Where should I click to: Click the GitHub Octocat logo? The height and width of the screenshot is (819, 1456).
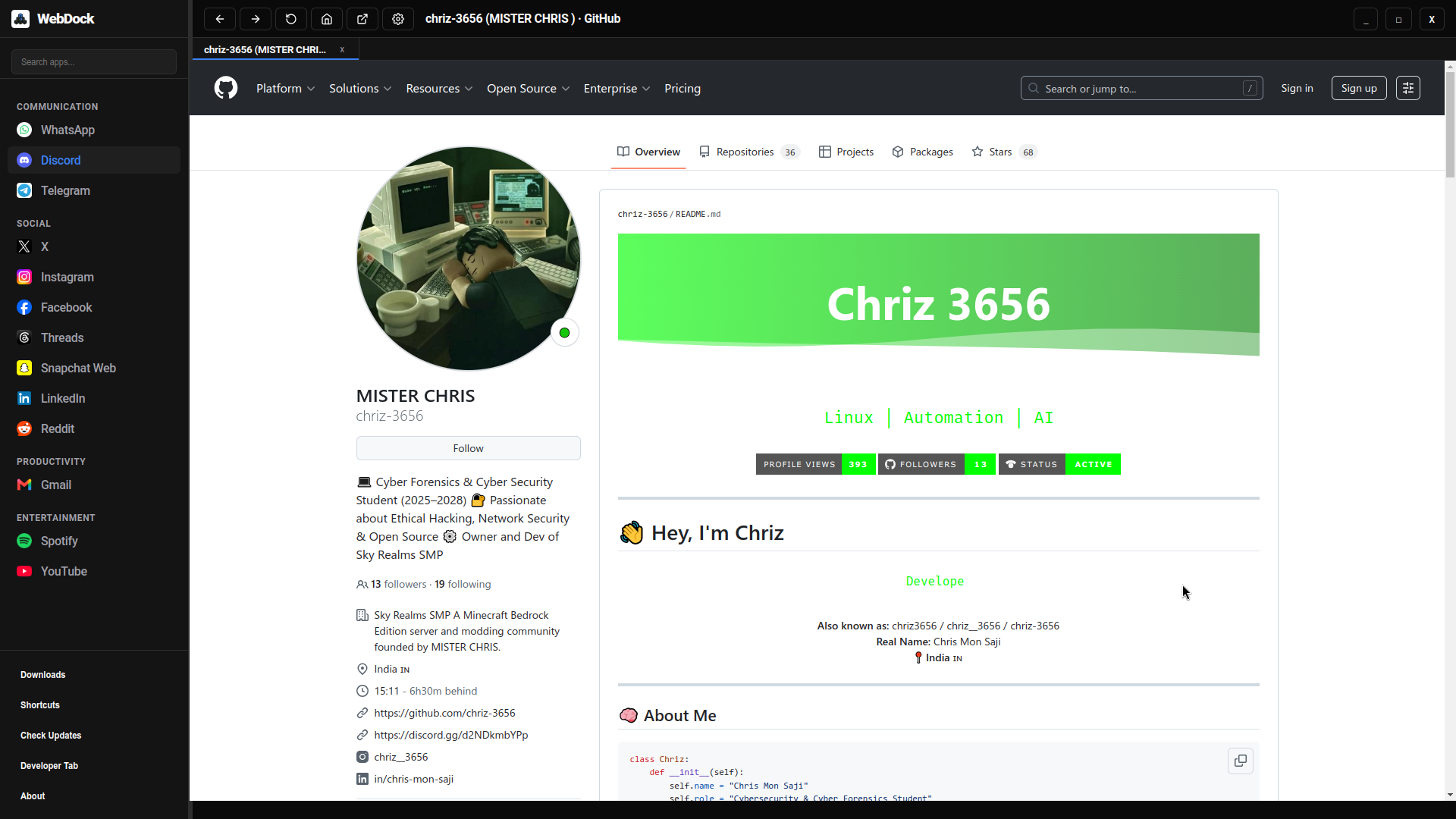226,88
